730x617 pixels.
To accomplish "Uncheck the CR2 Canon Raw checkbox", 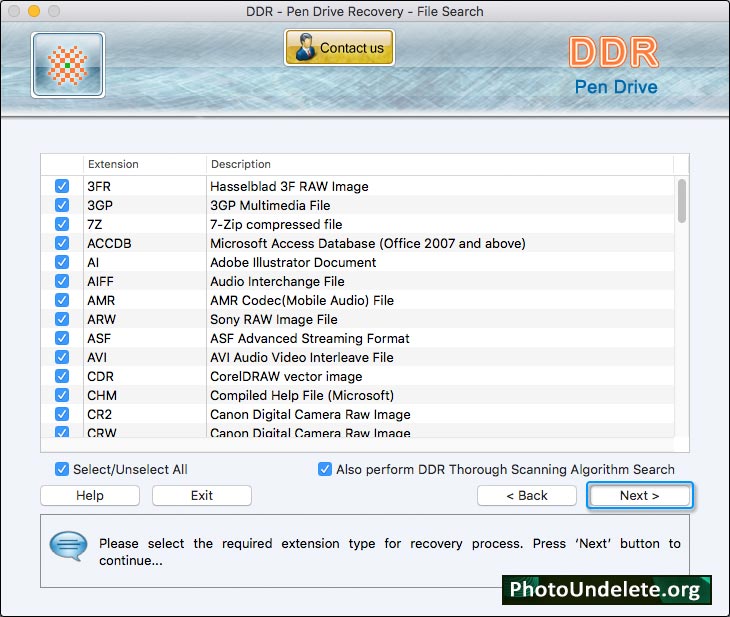I will tap(62, 414).
